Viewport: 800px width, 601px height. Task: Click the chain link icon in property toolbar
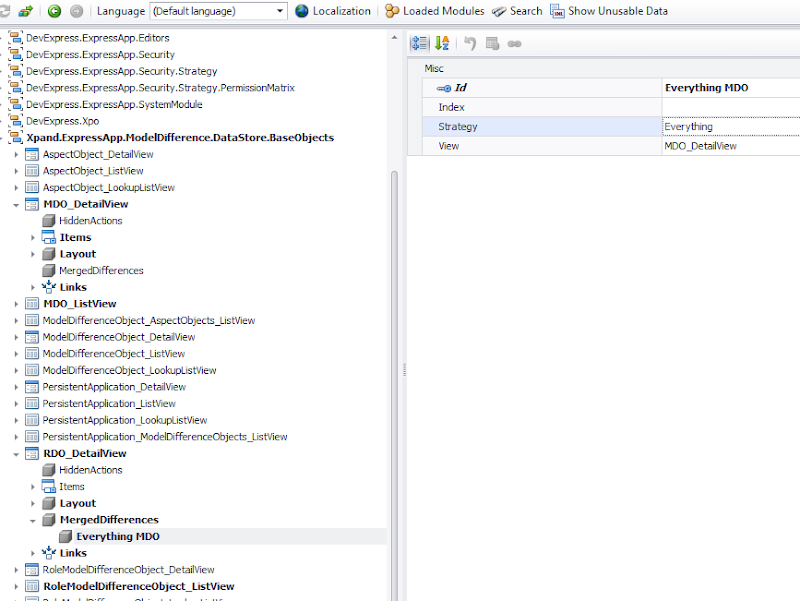tap(514, 44)
